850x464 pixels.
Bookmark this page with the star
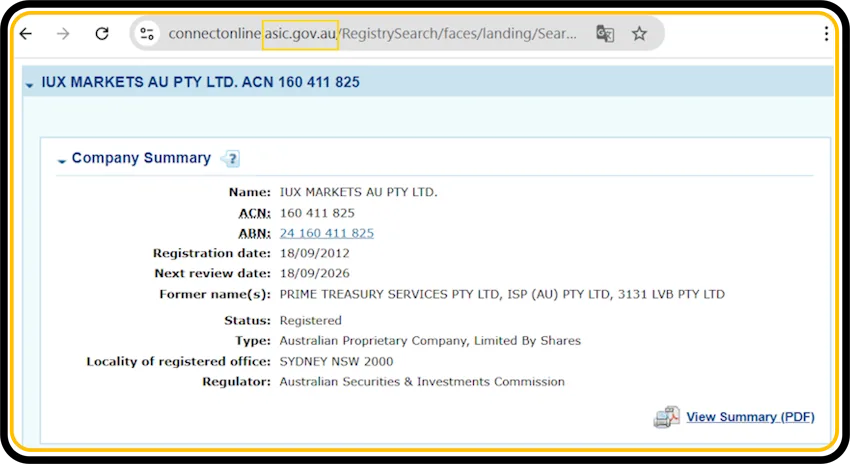click(x=640, y=34)
